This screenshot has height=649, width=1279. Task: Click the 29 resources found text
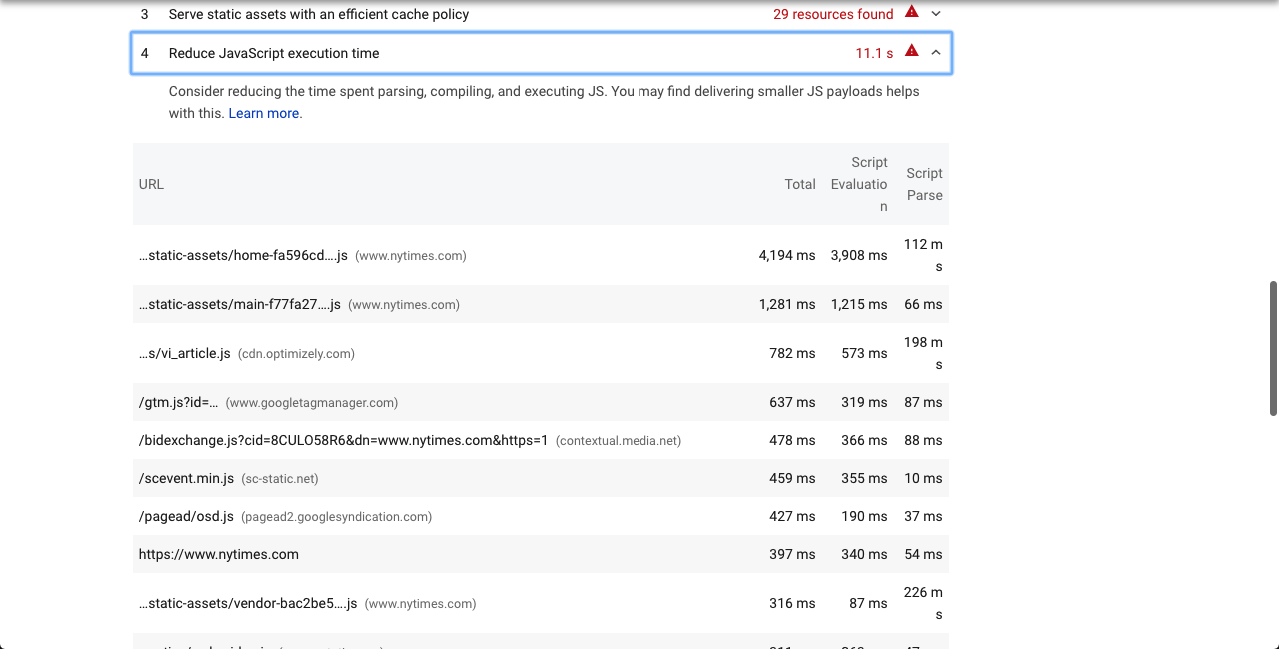[x=832, y=15]
